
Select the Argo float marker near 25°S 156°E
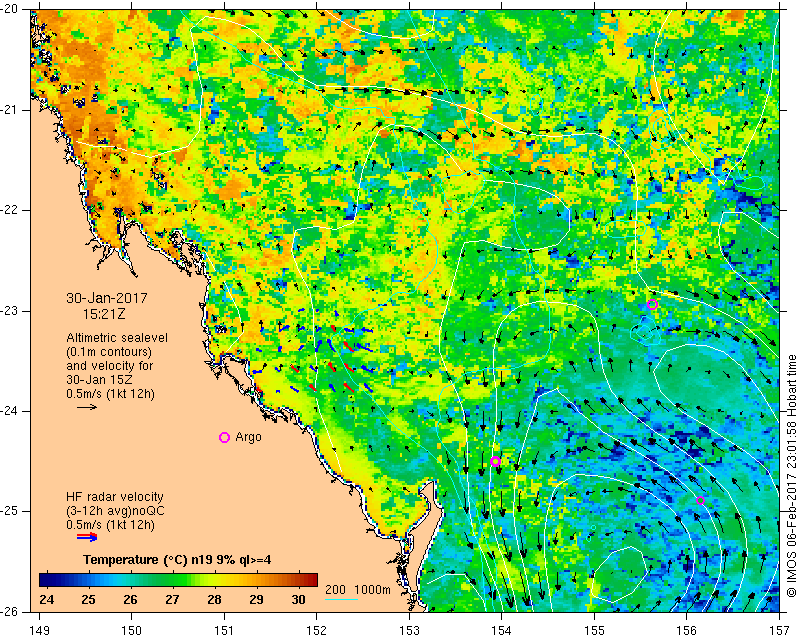point(701,501)
